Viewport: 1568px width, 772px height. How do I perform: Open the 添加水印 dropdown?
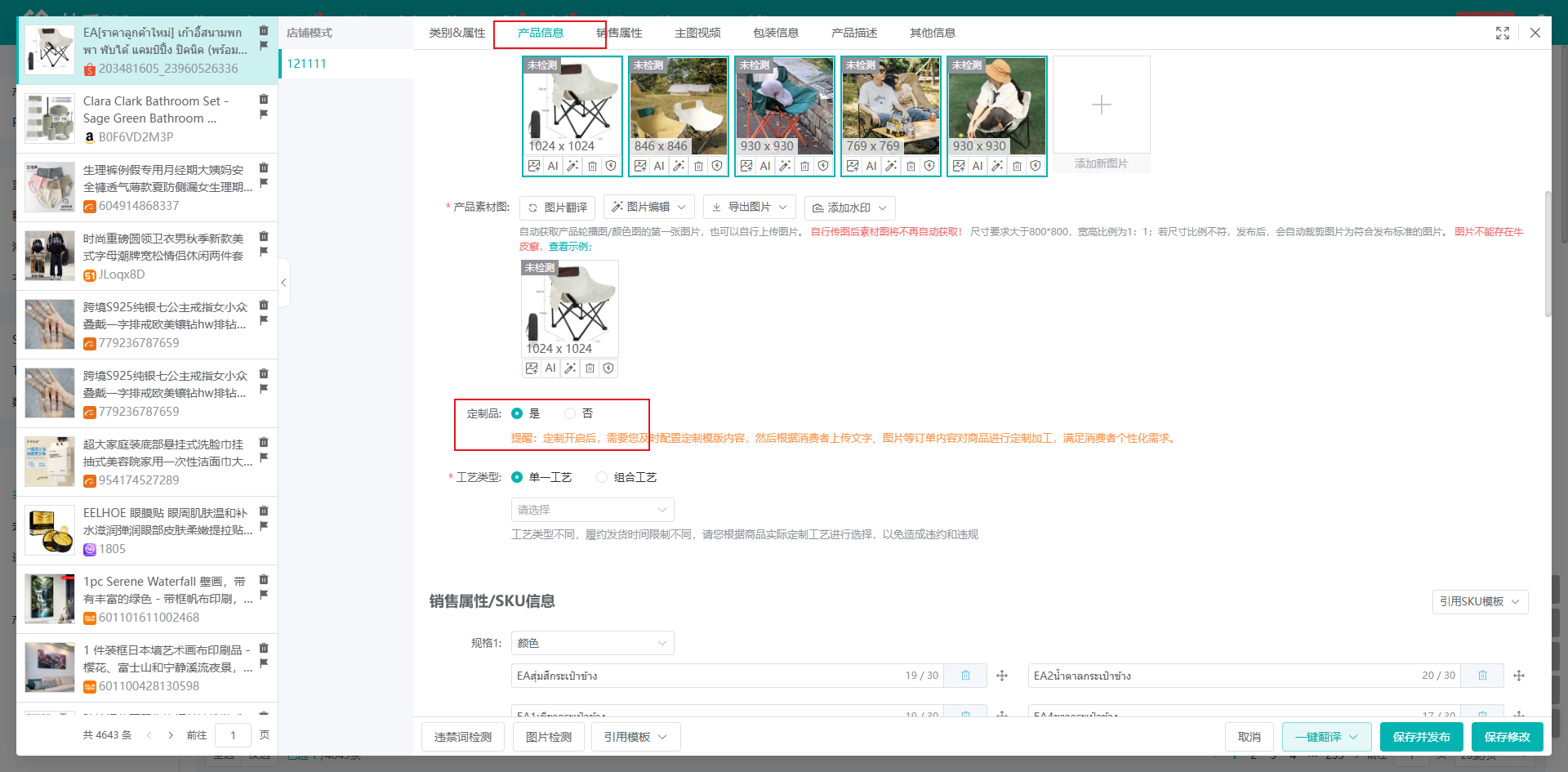click(849, 208)
